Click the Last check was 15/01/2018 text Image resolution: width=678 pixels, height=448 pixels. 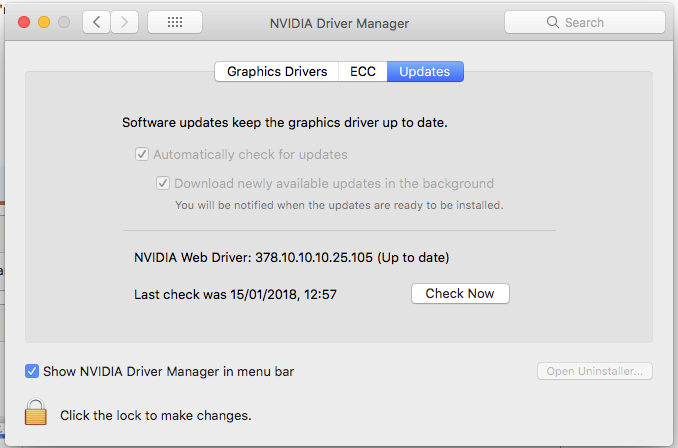click(235, 294)
